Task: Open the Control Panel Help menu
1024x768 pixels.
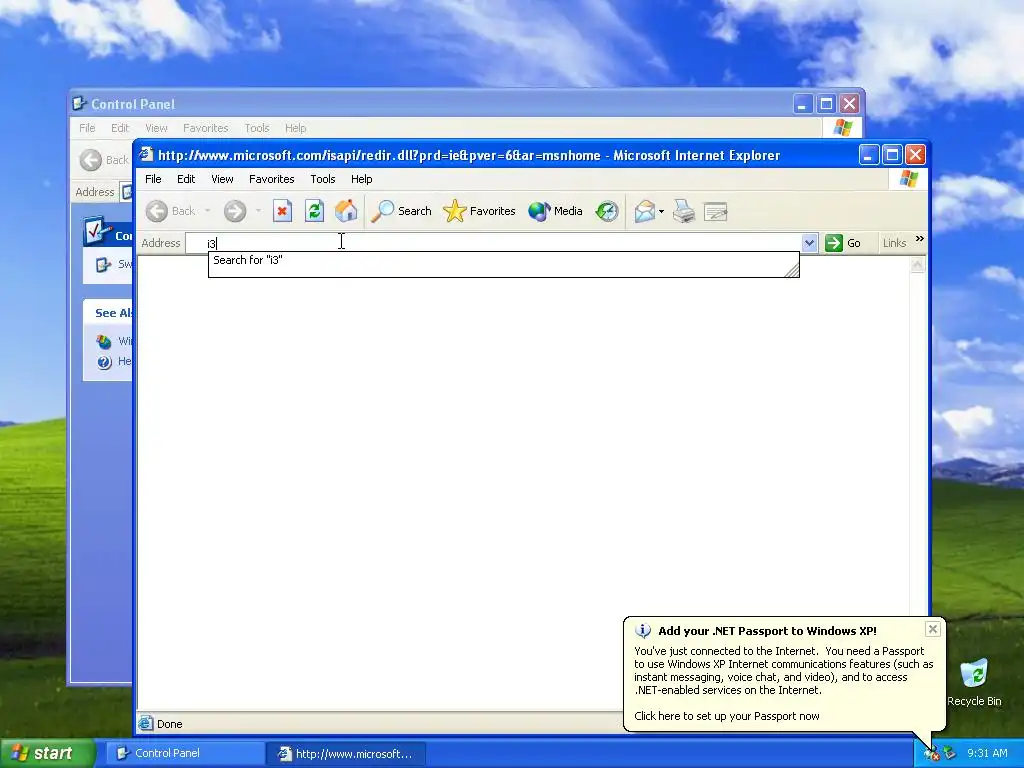Action: coord(295,128)
